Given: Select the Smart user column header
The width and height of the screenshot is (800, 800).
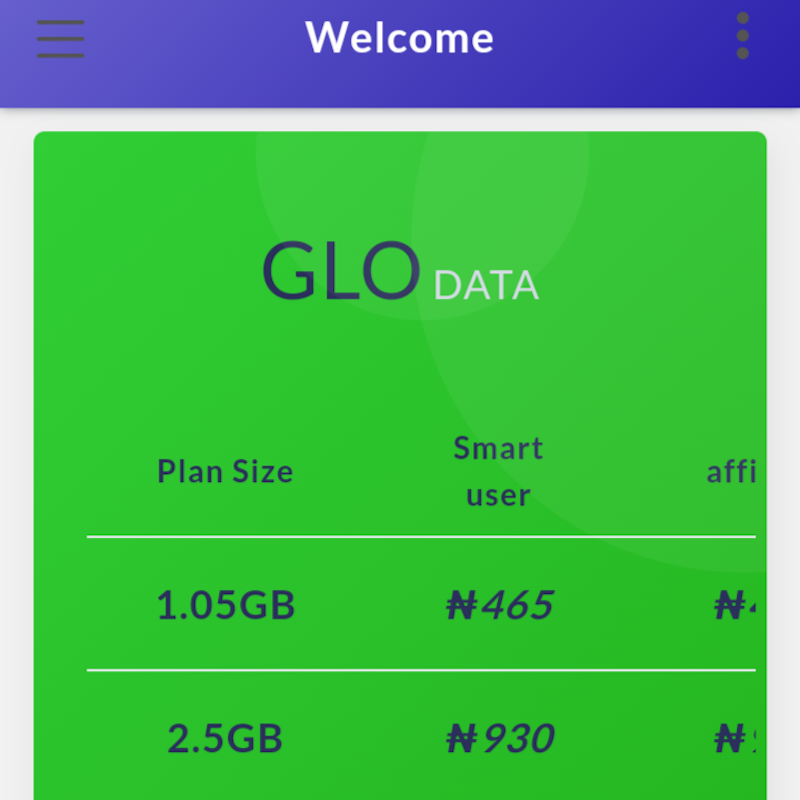Looking at the screenshot, I should 498,471.
